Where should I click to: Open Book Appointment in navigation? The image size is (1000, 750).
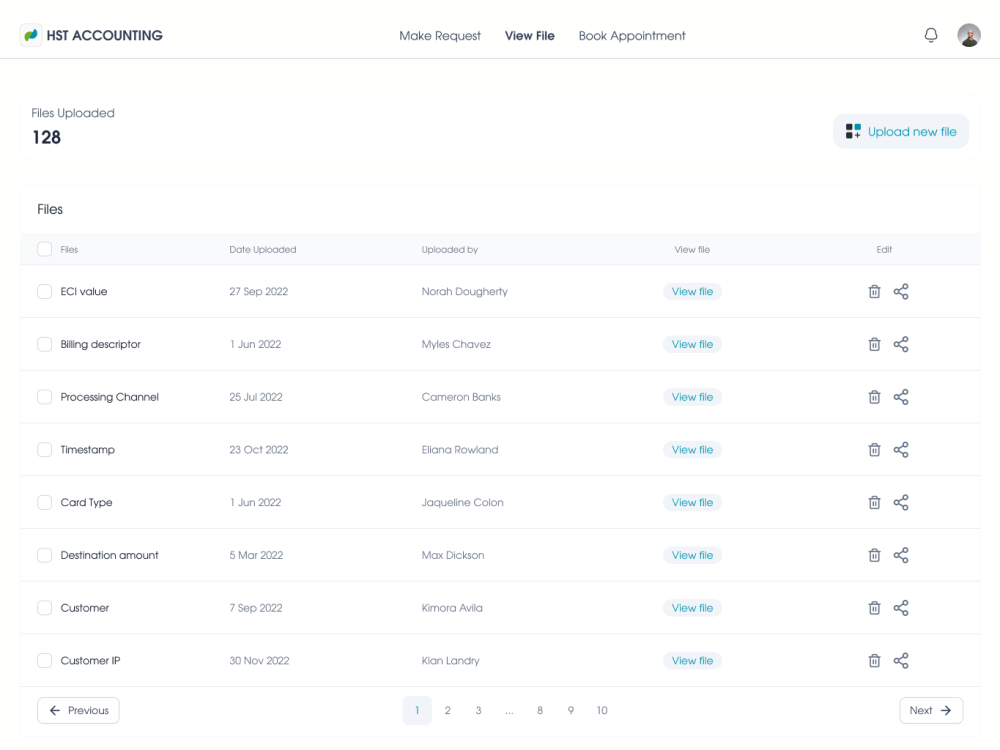tap(632, 36)
